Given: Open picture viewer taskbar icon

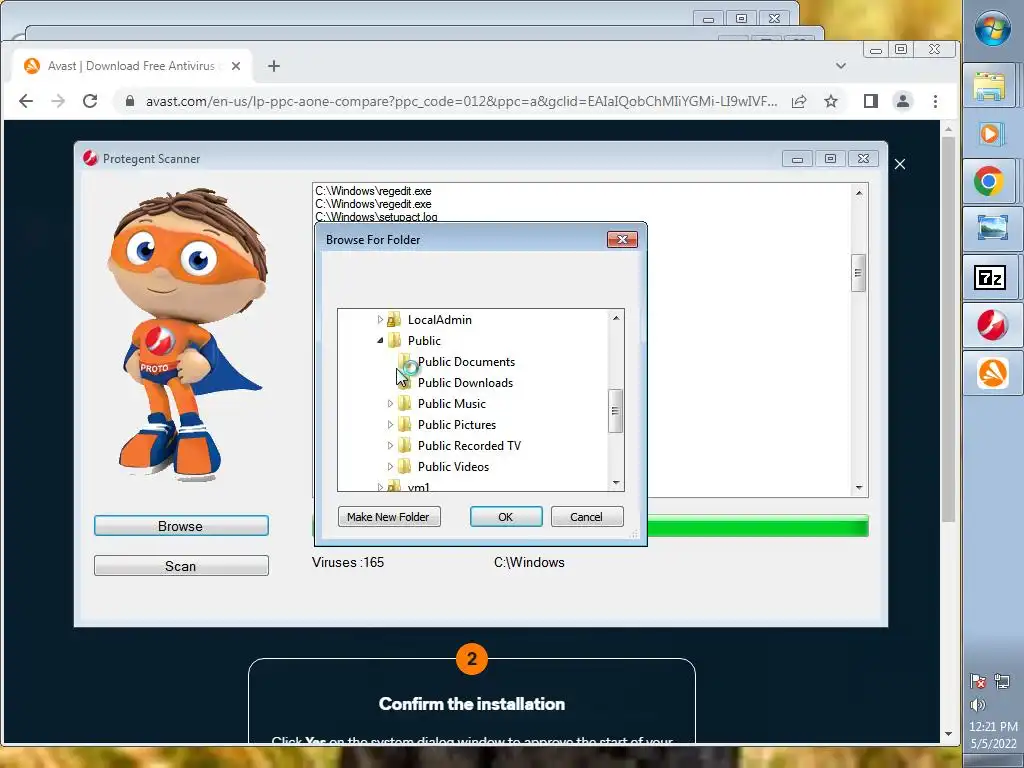Looking at the screenshot, I should [x=991, y=229].
